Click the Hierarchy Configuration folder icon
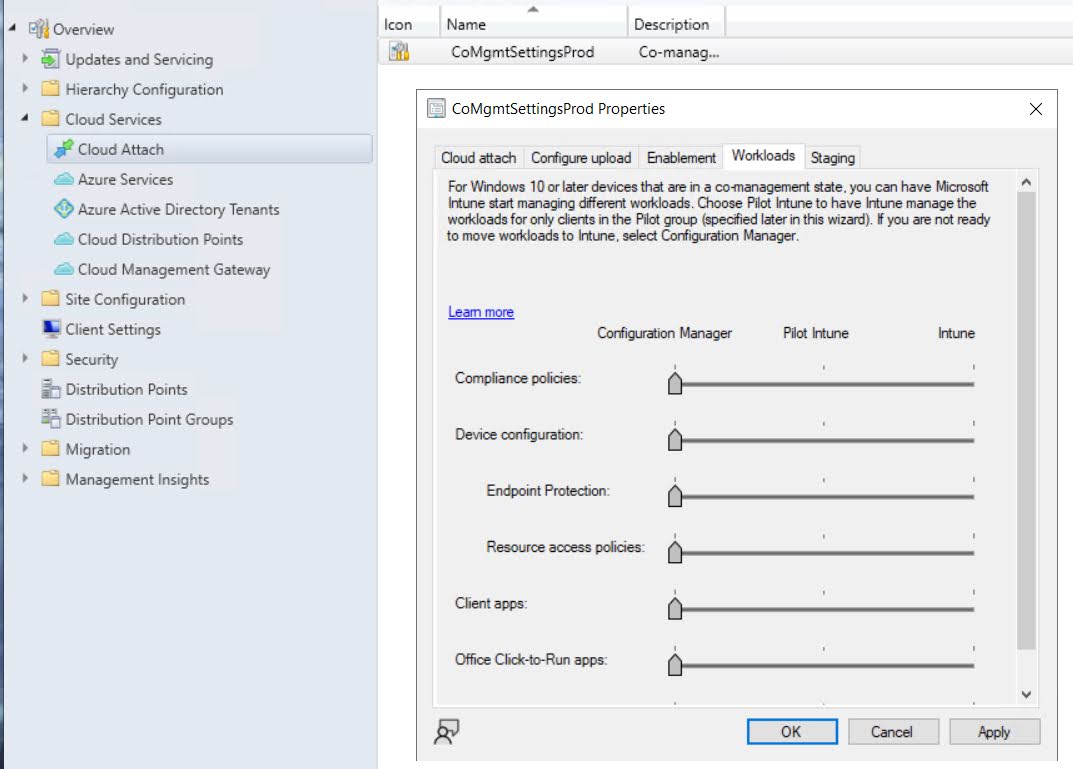 51,89
